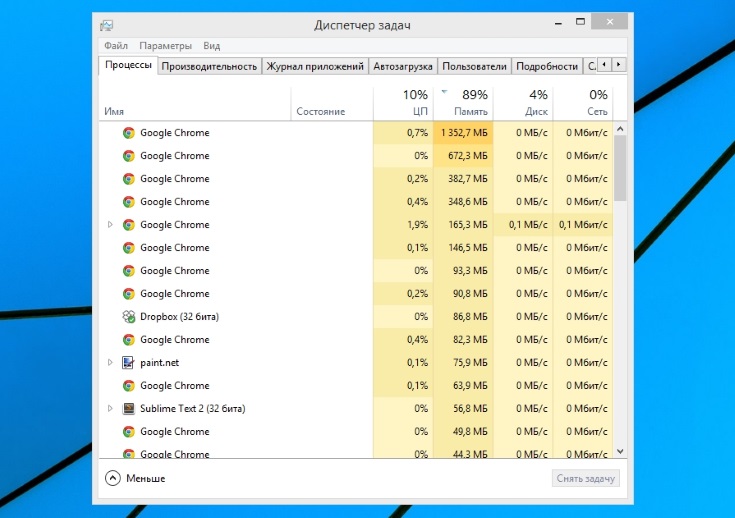Image resolution: width=735 pixels, height=518 pixels.
Task: Select the Sublime Text 2 (32 бита) name
Action: coord(193,409)
